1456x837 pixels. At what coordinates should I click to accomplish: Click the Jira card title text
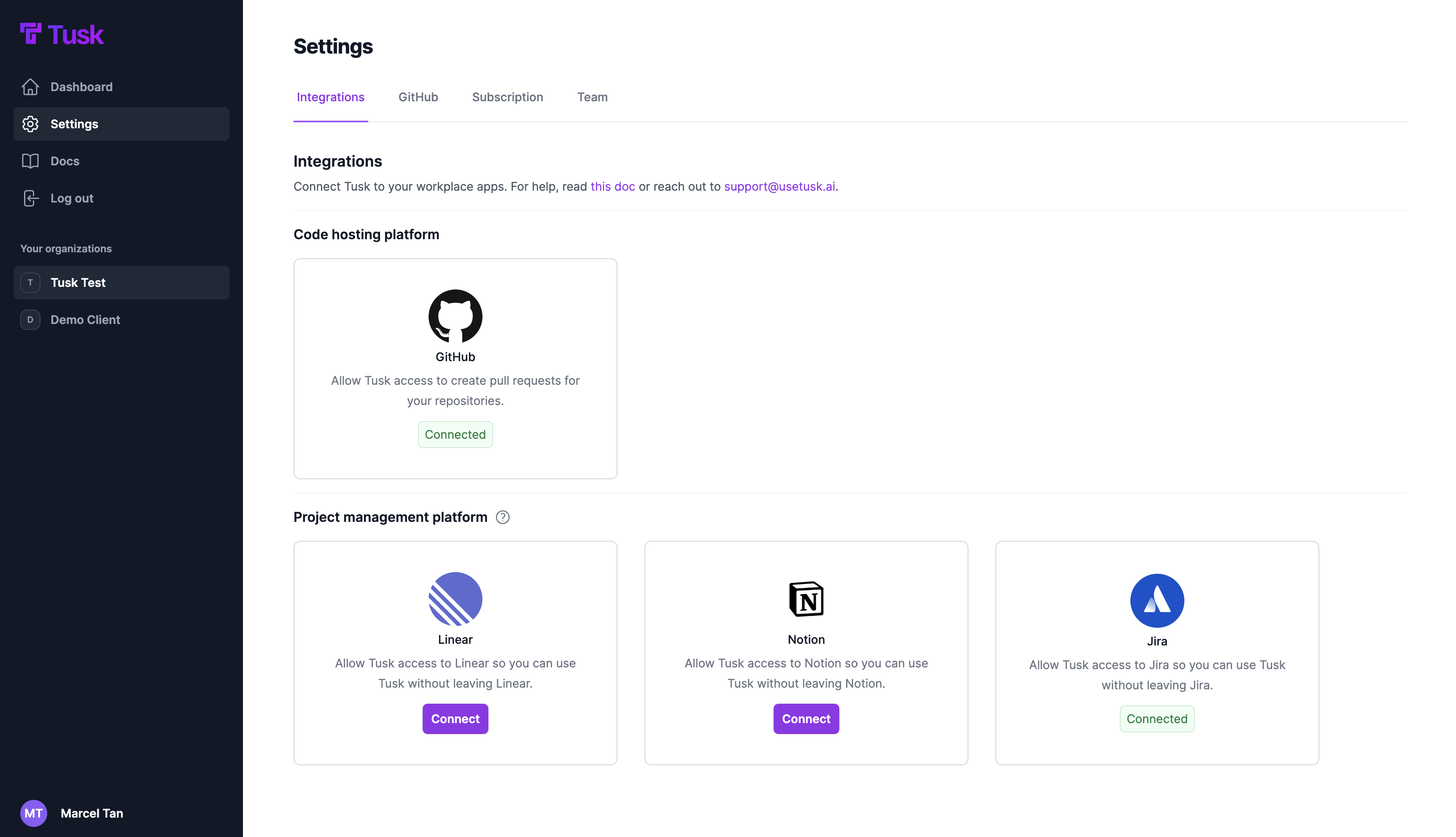click(x=1157, y=642)
